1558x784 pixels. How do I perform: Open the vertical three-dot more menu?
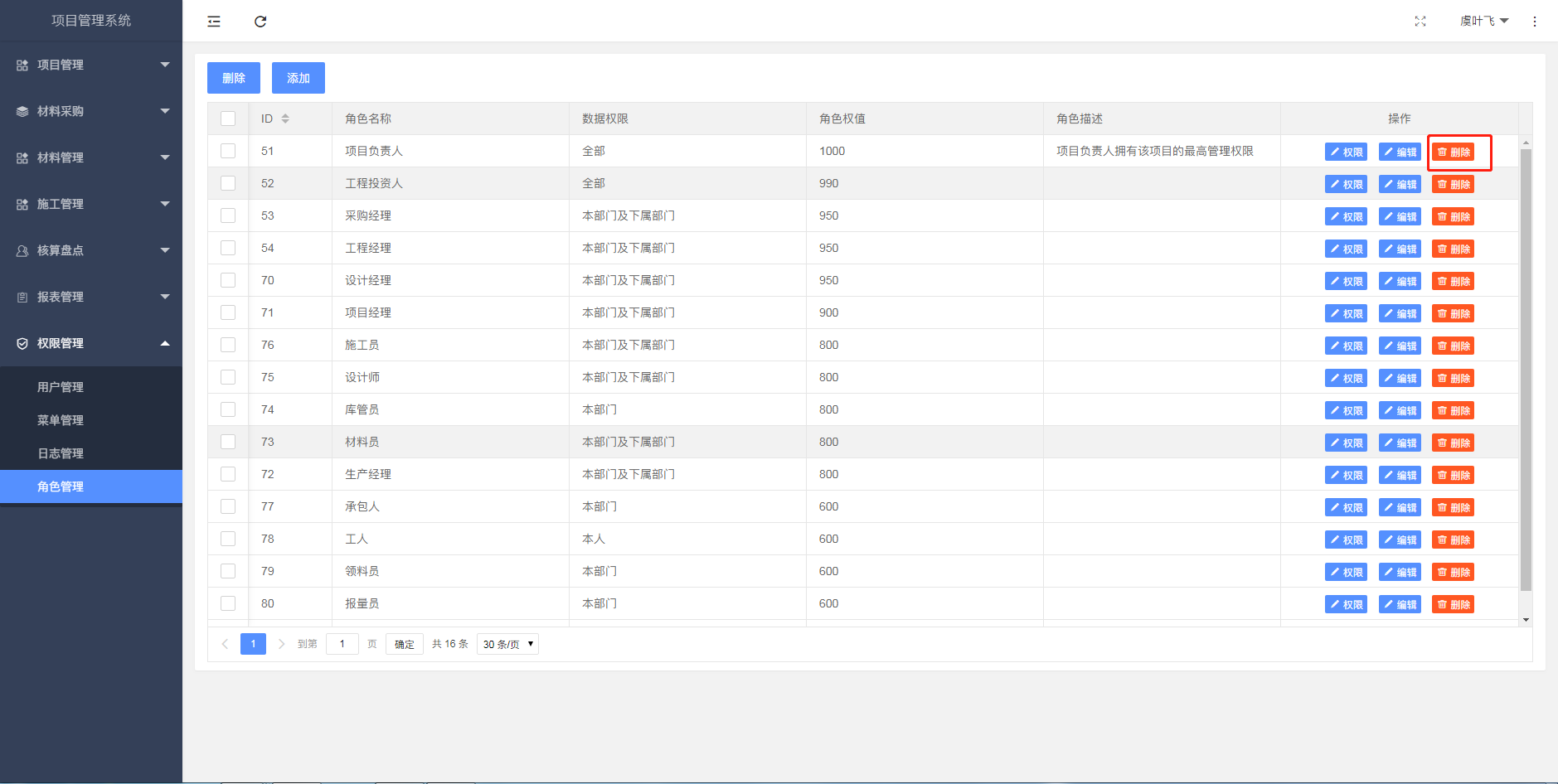click(1535, 22)
